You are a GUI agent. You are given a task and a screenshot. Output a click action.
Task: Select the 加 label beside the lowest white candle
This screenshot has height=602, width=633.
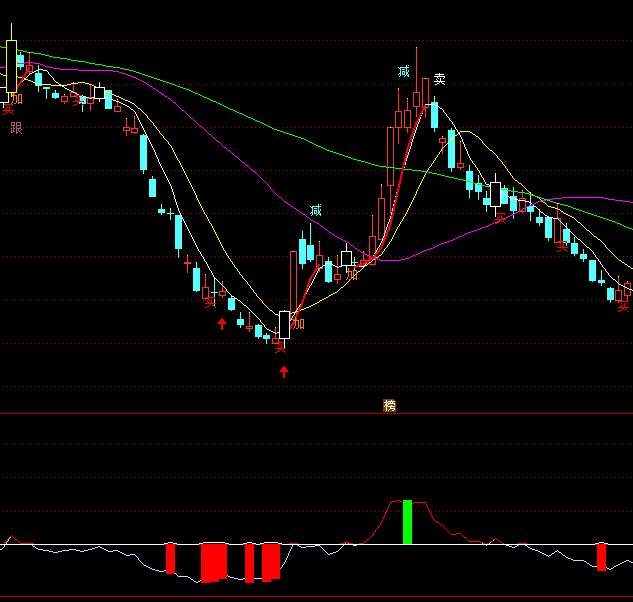[x=298, y=324]
